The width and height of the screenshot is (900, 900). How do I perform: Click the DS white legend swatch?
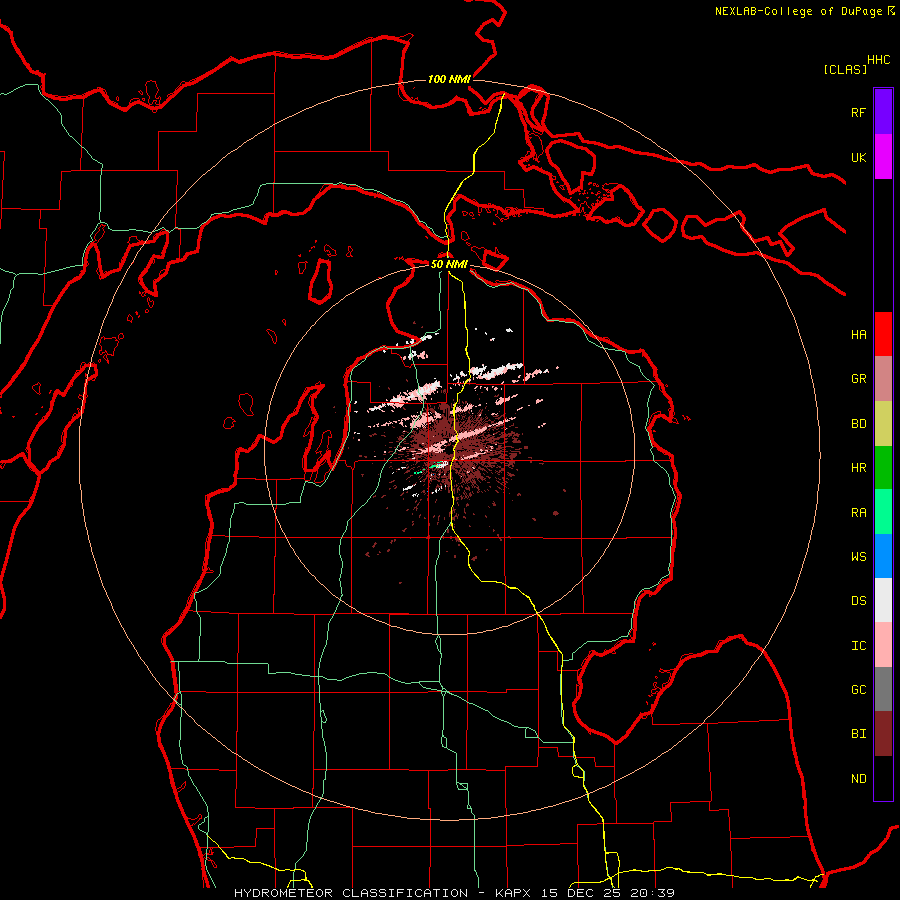pyautogui.click(x=883, y=600)
